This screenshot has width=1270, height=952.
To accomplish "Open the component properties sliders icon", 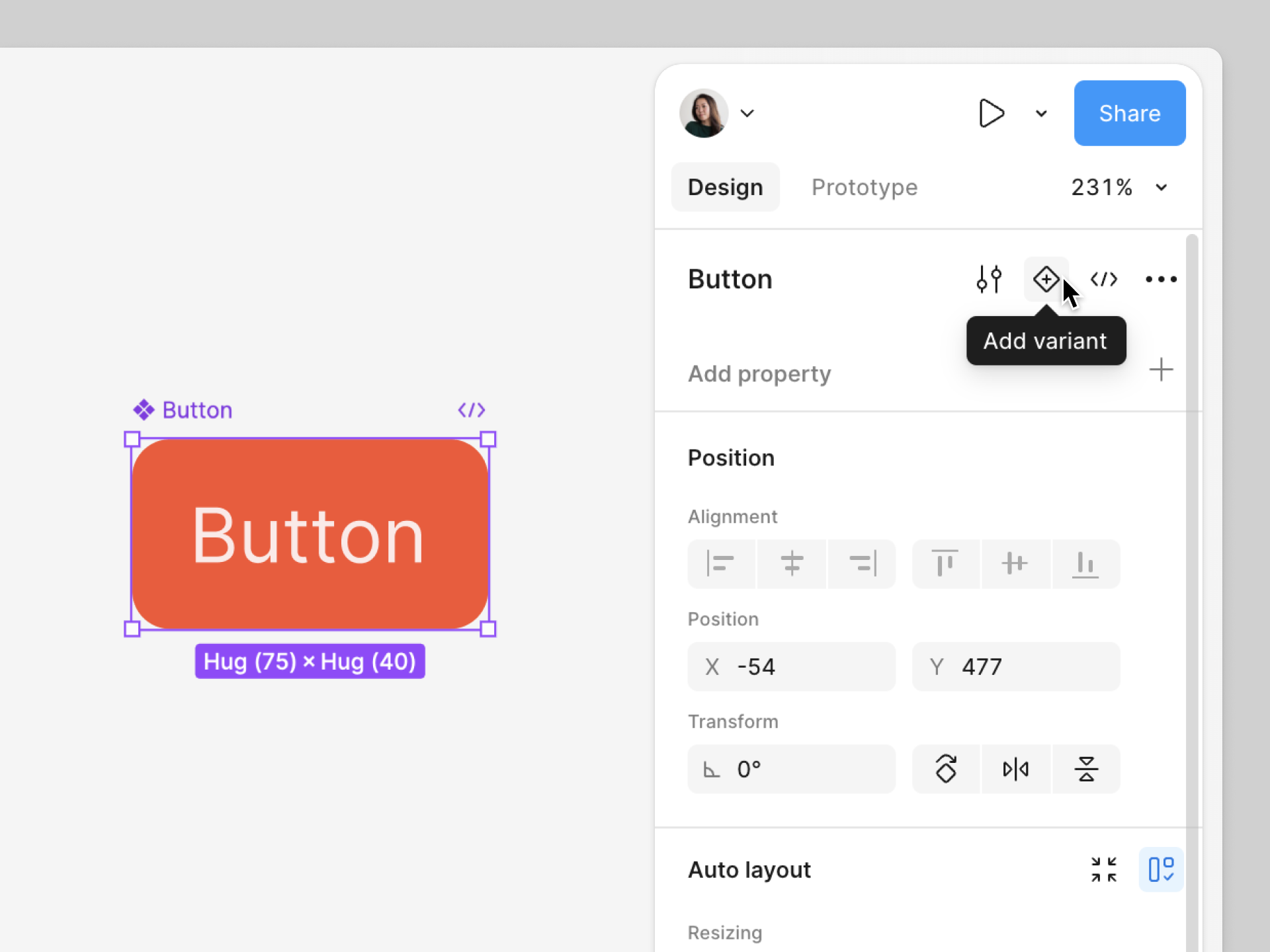I will [x=990, y=279].
